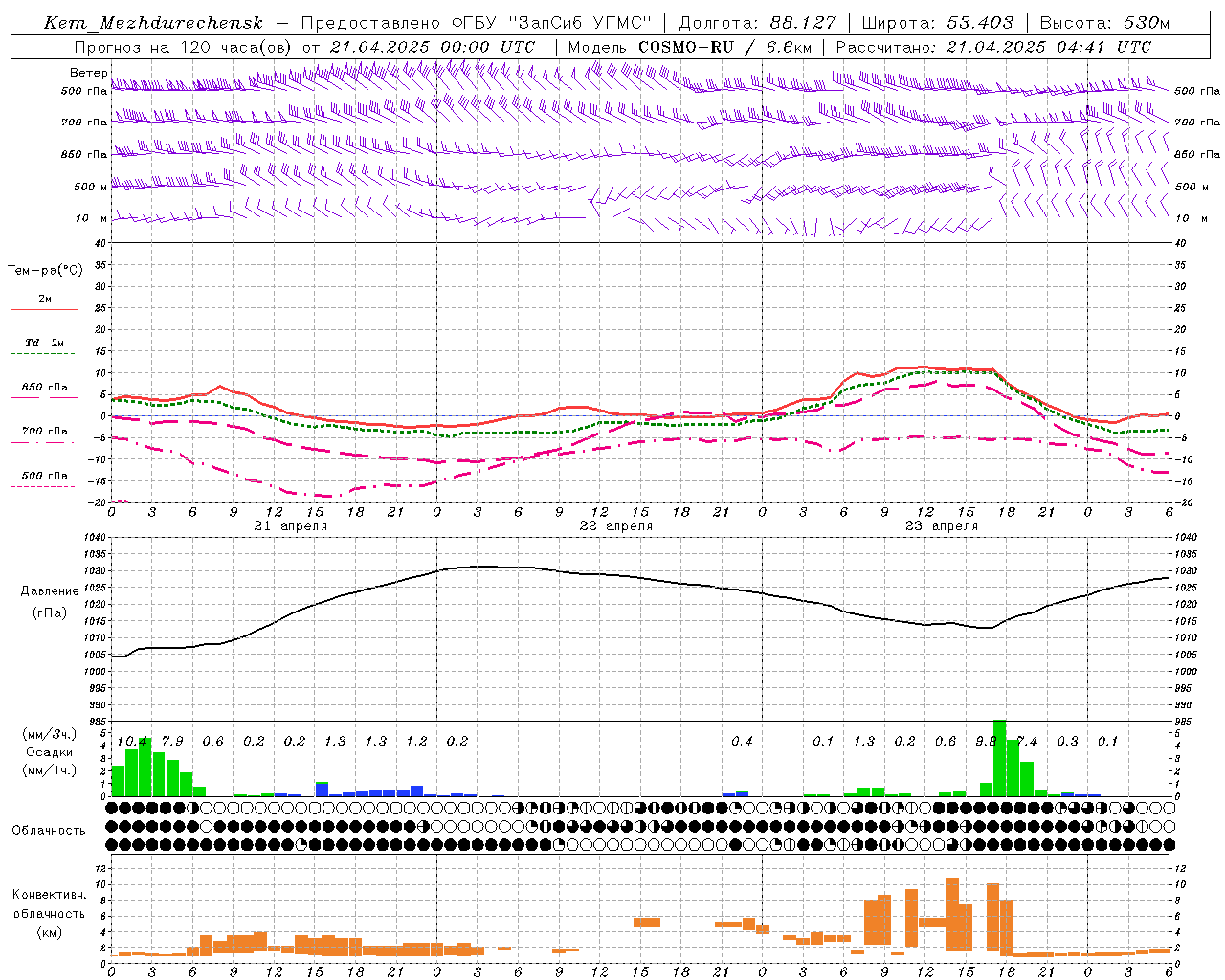Select the 'Предоставлено ФГБУ "ЗапСиб УГМС"' provider text
Viewport: 1225px width, 980px height.
pos(476,23)
